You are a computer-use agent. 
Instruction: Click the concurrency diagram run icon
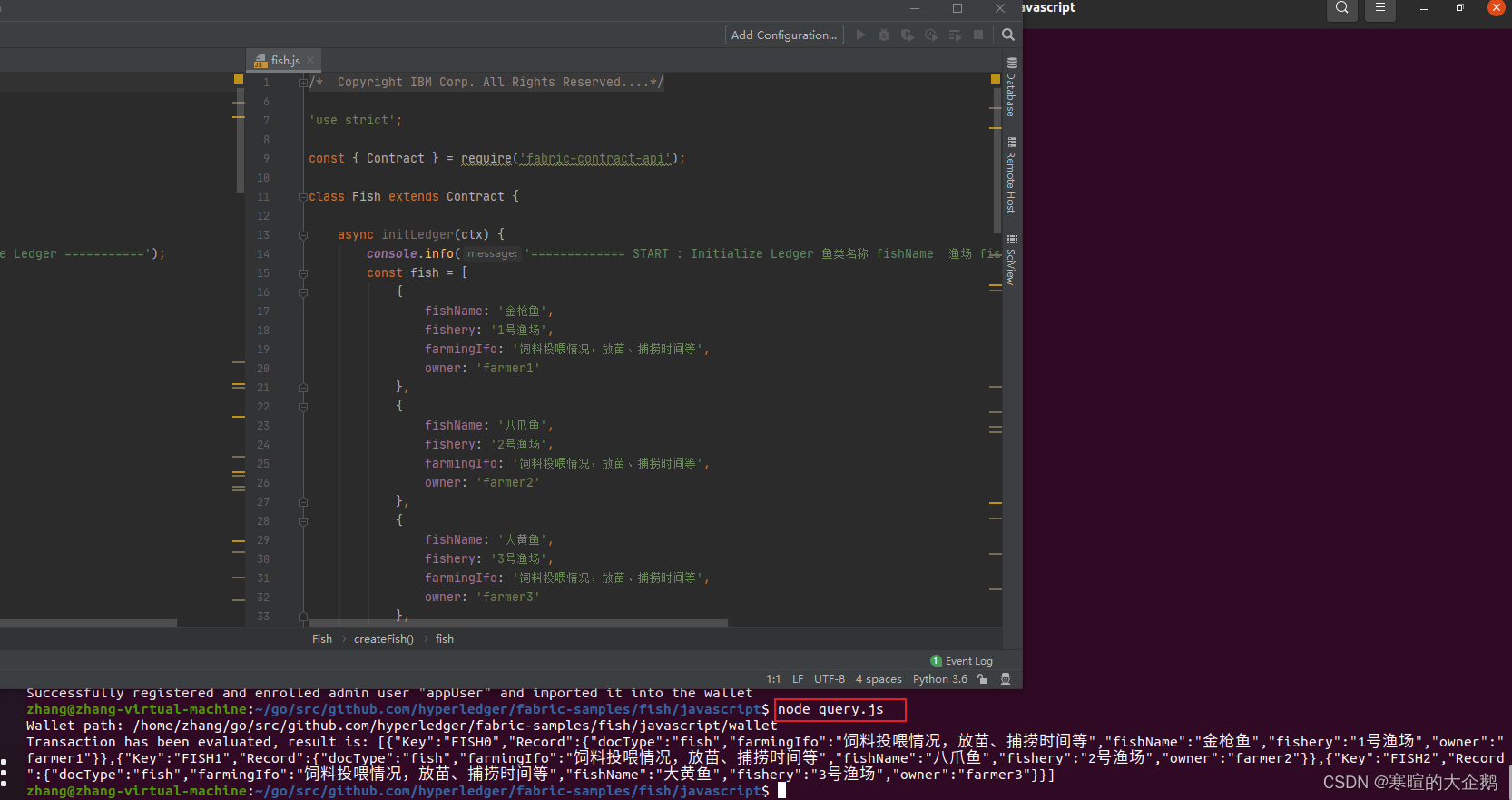(955, 35)
